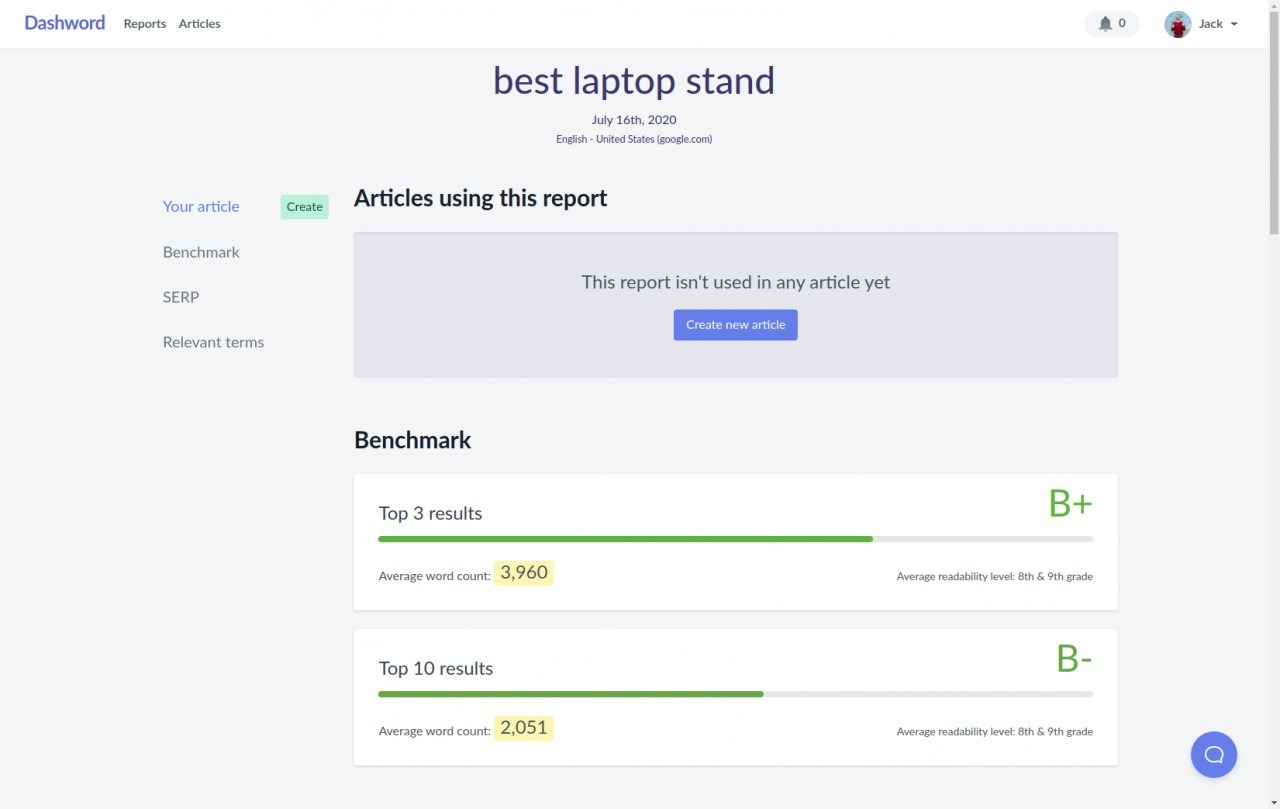
Task: Click readability level text in Top 10 card
Action: 994,732
